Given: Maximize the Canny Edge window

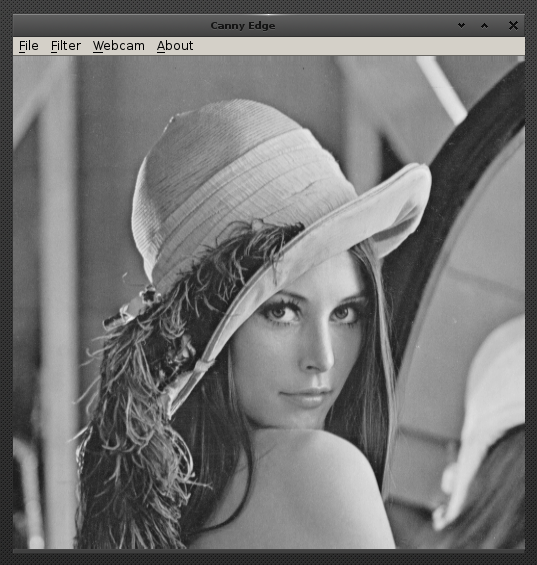Looking at the screenshot, I should (484, 26).
